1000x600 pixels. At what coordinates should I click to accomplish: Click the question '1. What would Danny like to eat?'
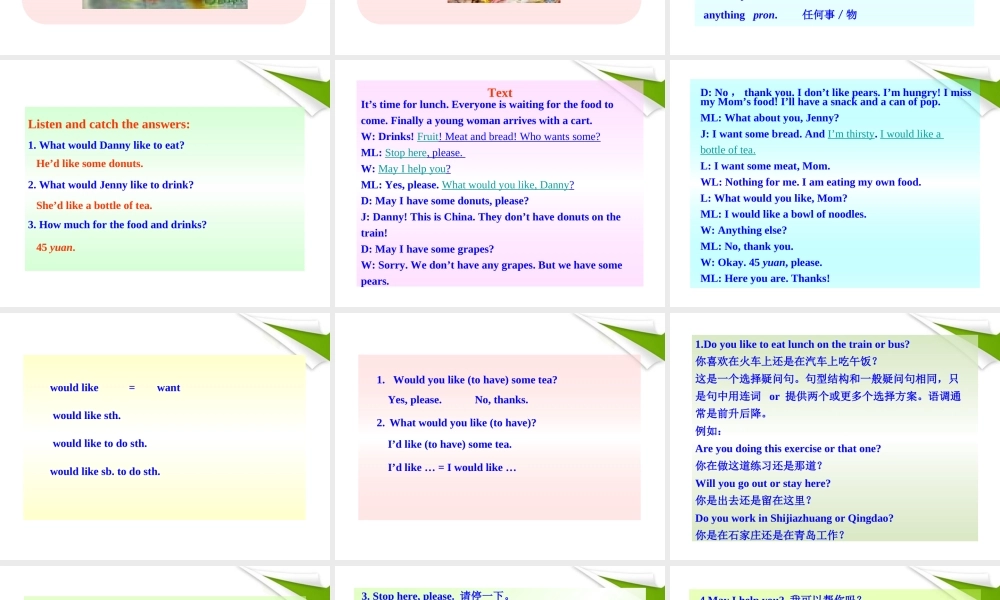click(106, 145)
